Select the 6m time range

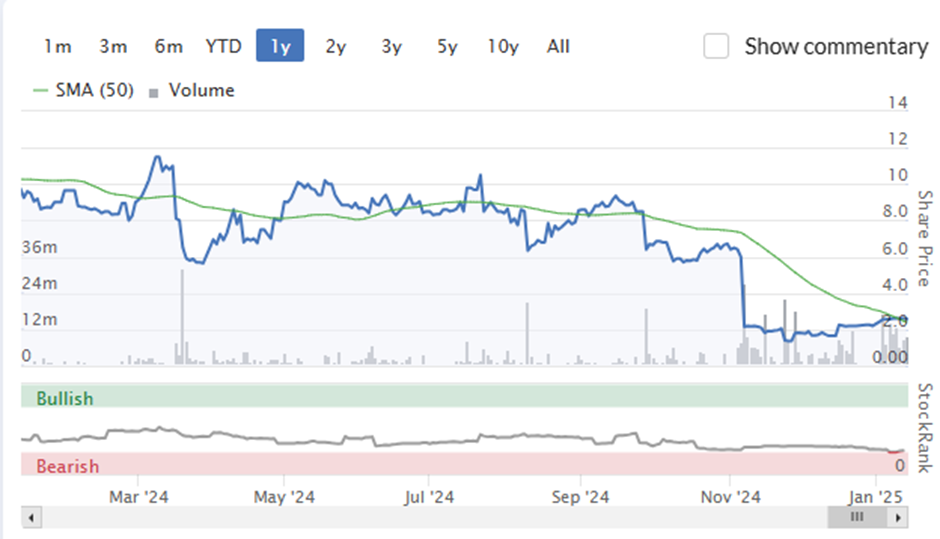pyautogui.click(x=168, y=46)
